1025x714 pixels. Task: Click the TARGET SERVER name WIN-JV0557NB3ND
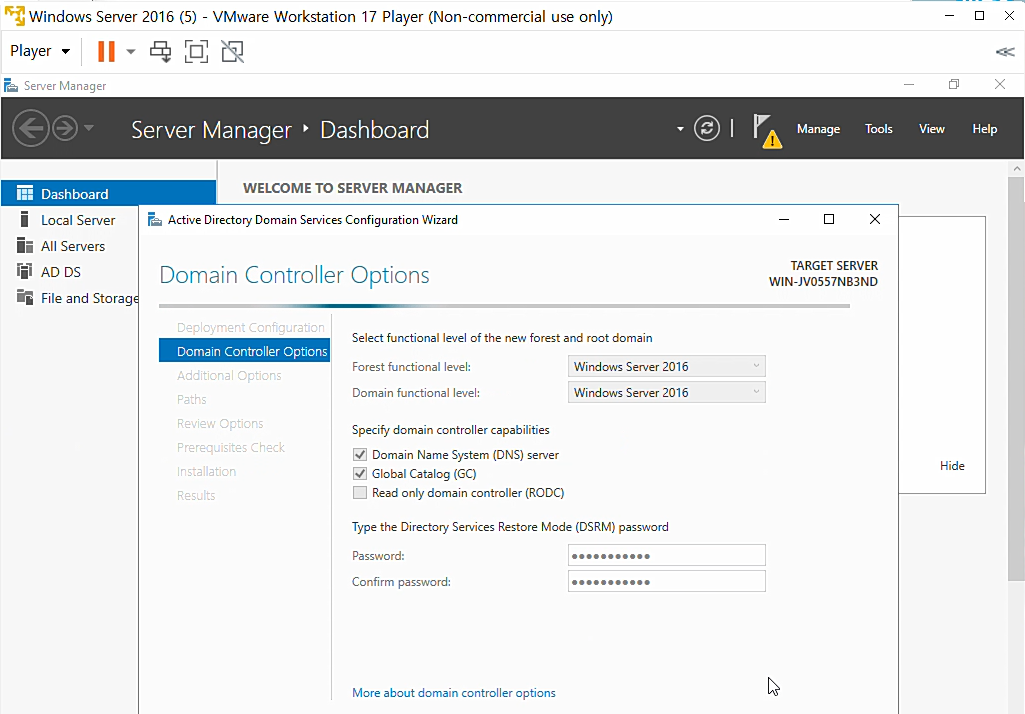tap(823, 282)
